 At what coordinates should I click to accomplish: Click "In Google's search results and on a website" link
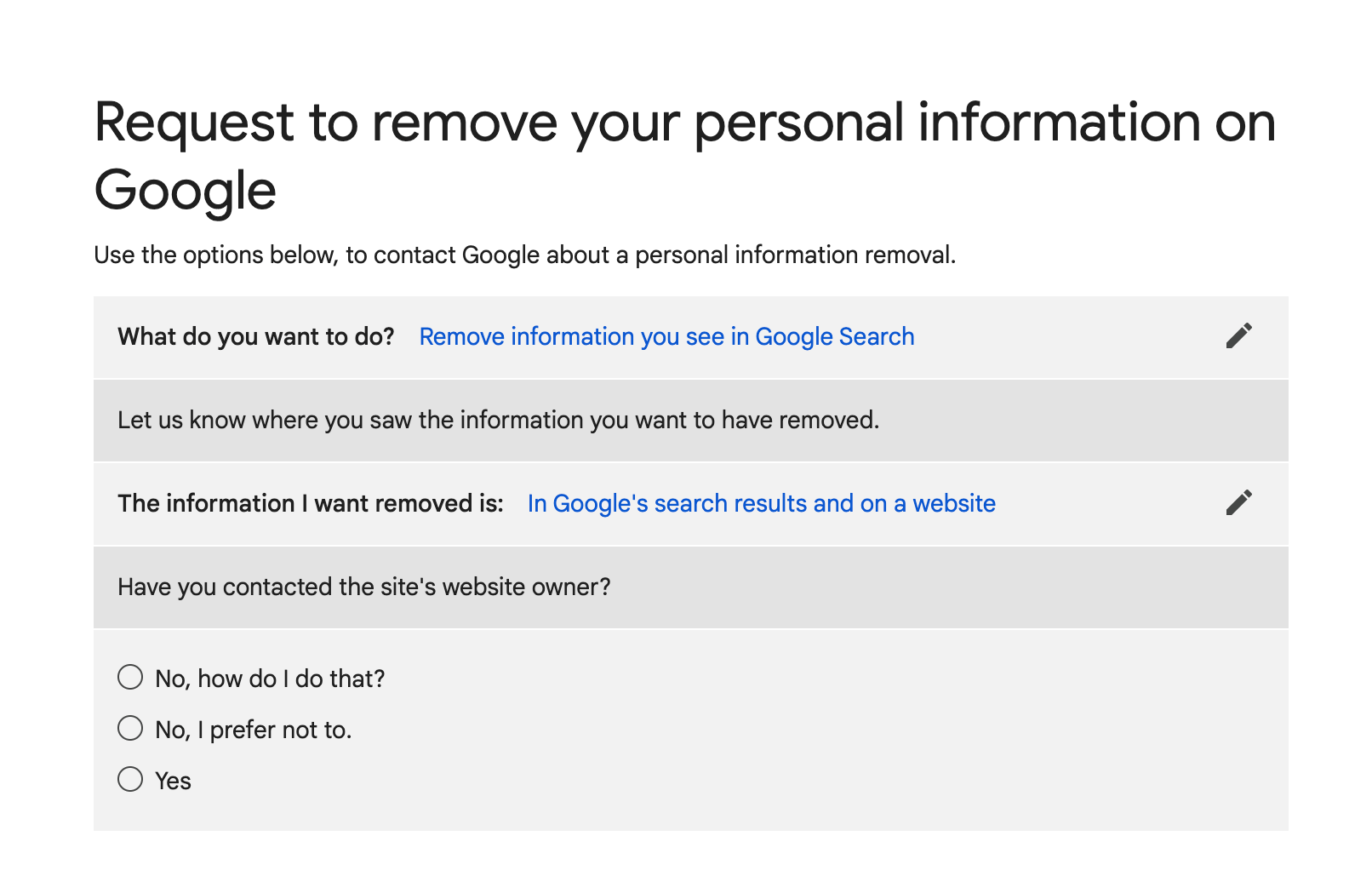(761, 504)
